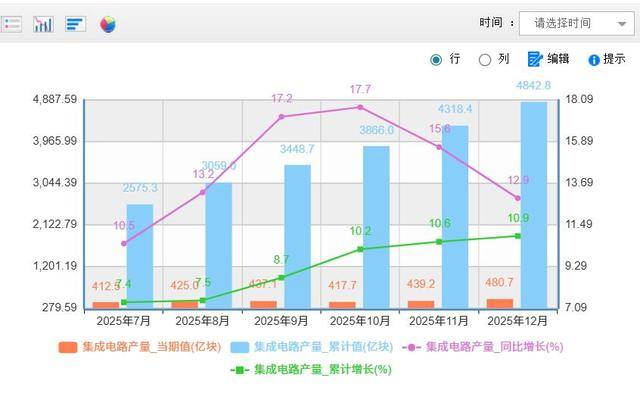Toggle the 集成电路产量_同比增长(%) legend series
The image size is (640, 409).
pos(494,347)
